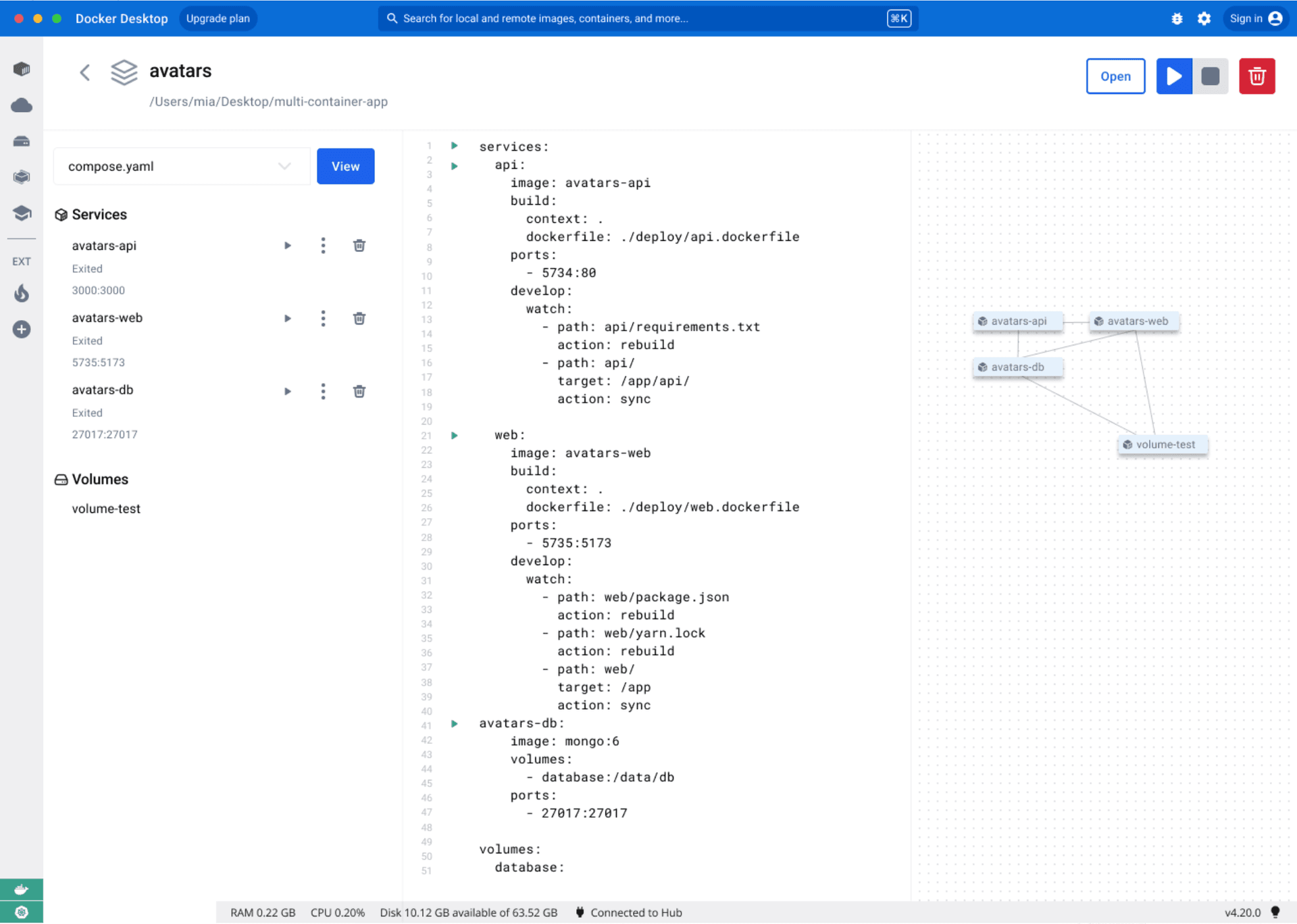Collapse the web service block in editor
1297x924 pixels.
pyautogui.click(x=455, y=436)
